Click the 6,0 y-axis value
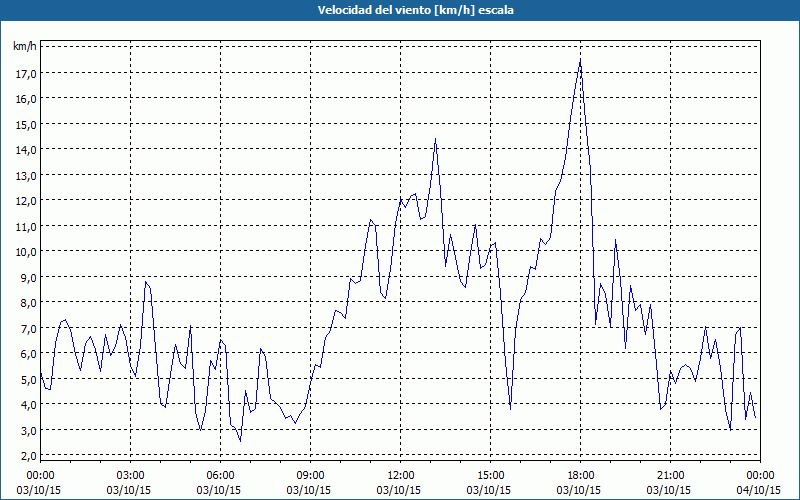The width and height of the screenshot is (800, 500). tap(28, 354)
